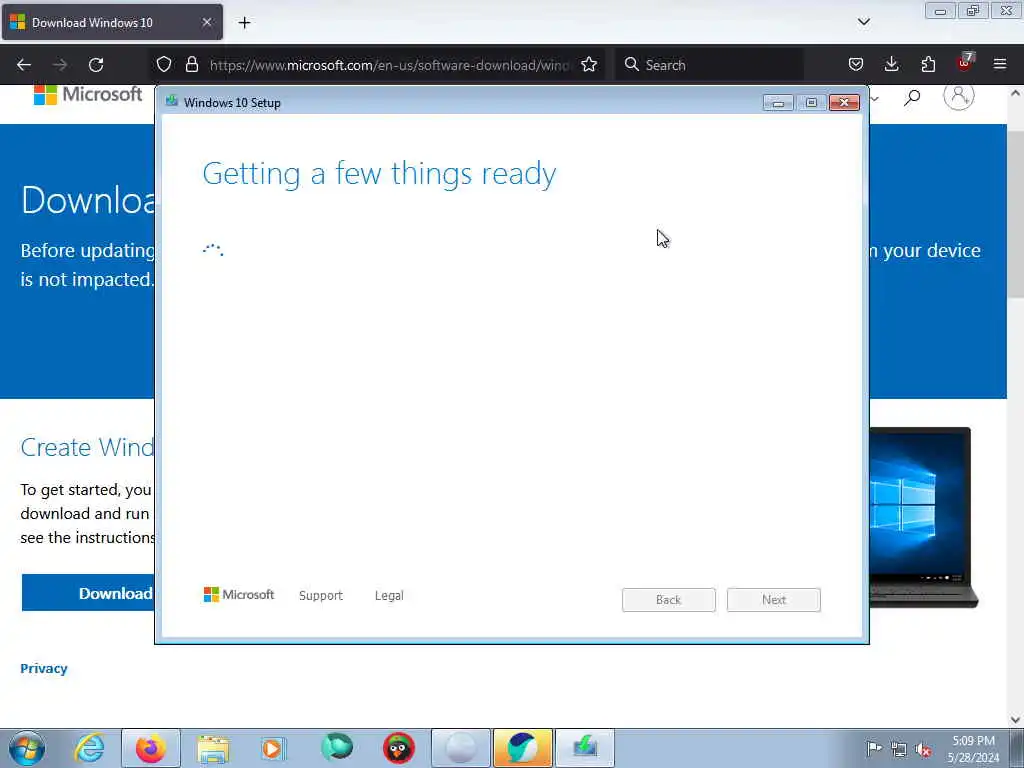Screen dimensions: 1024x768
Task: Go back with the browser back arrow
Action: [x=24, y=65]
